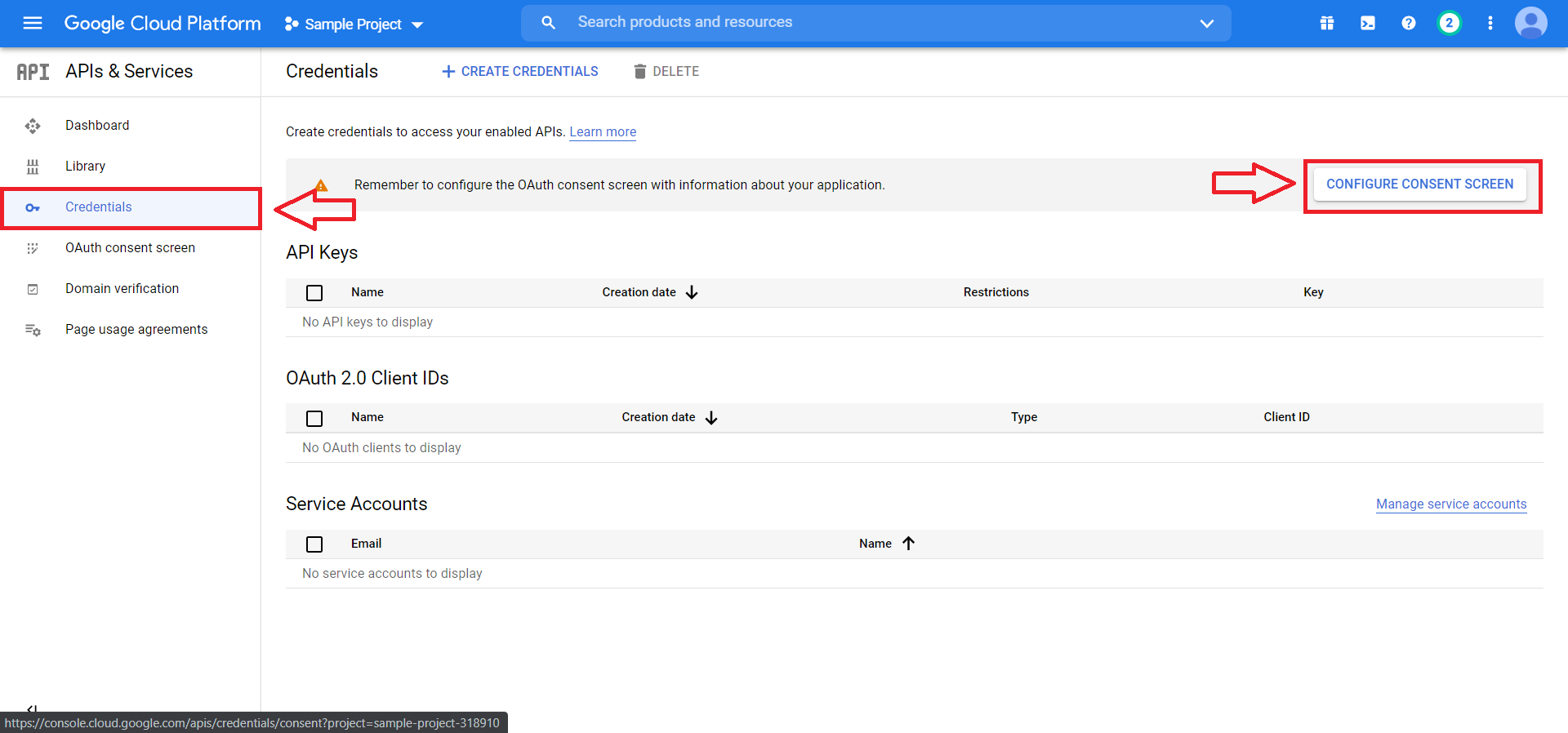Click the APIs & Services heading
The width and height of the screenshot is (1568, 733).
pos(129,72)
